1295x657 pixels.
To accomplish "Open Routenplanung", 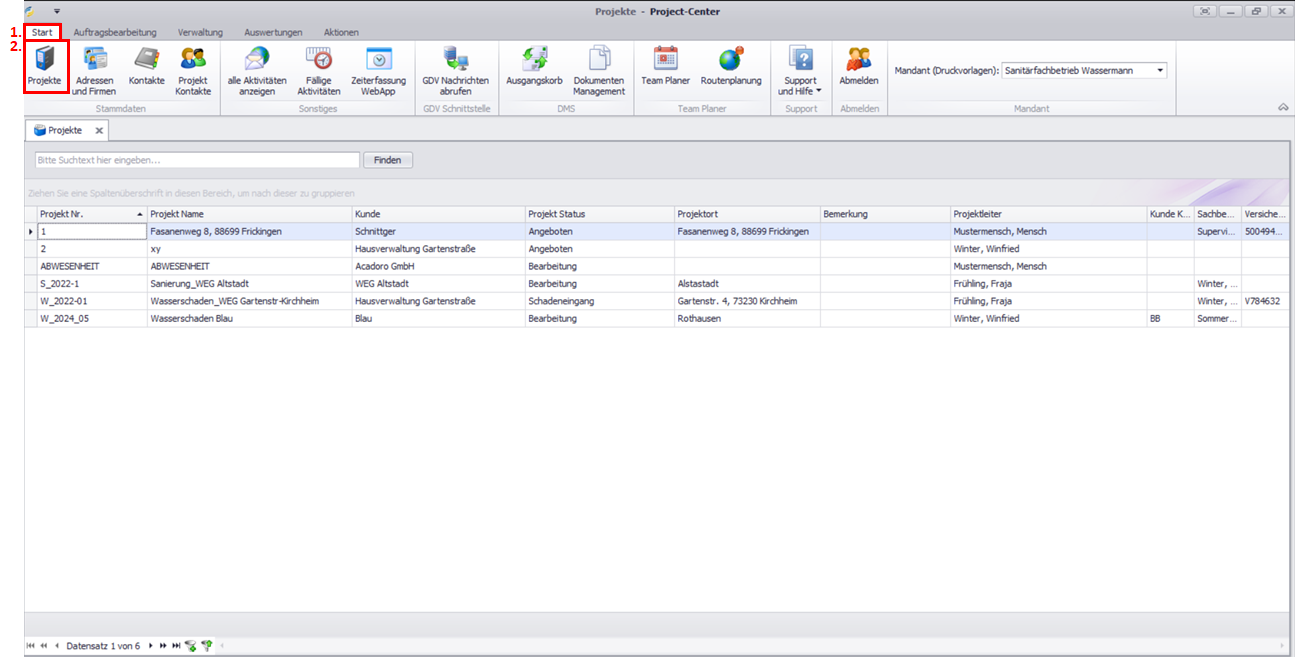I will pyautogui.click(x=731, y=66).
